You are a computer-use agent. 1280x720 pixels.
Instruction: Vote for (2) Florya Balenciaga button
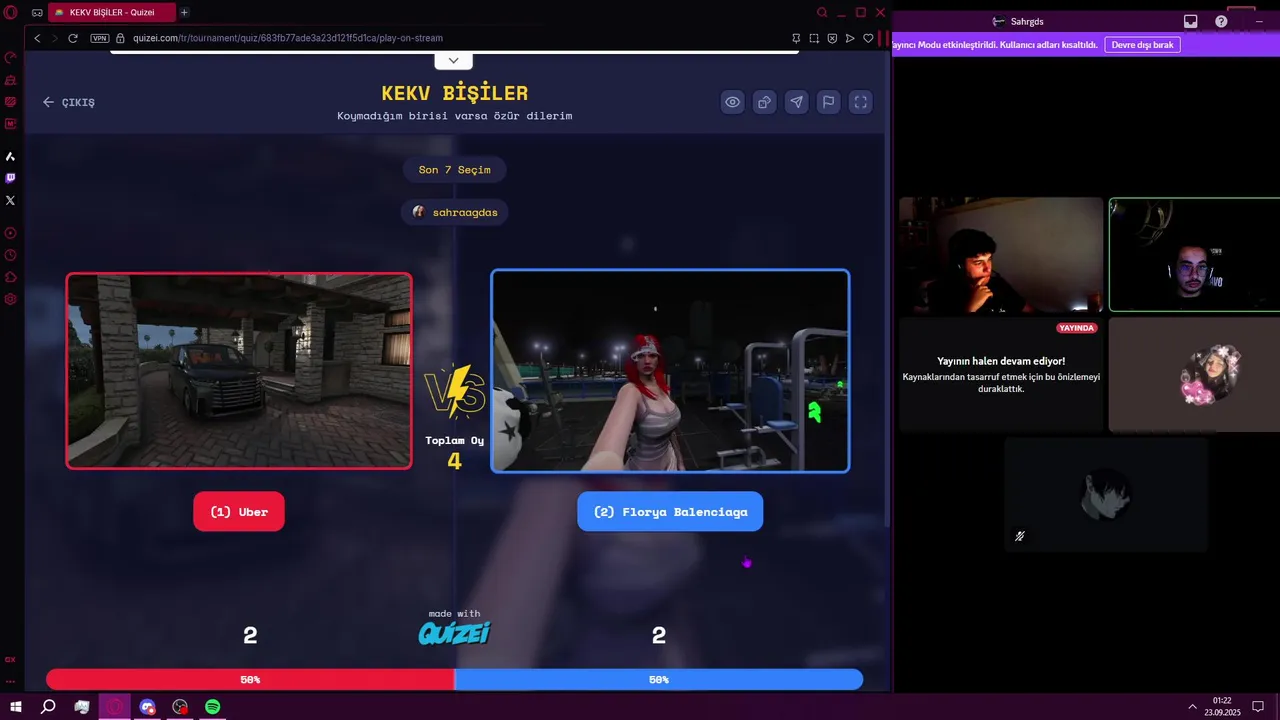coord(670,512)
